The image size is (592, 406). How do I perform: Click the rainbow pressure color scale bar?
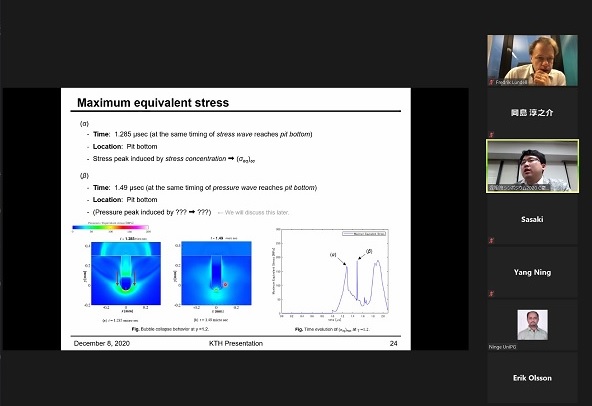click(110, 227)
